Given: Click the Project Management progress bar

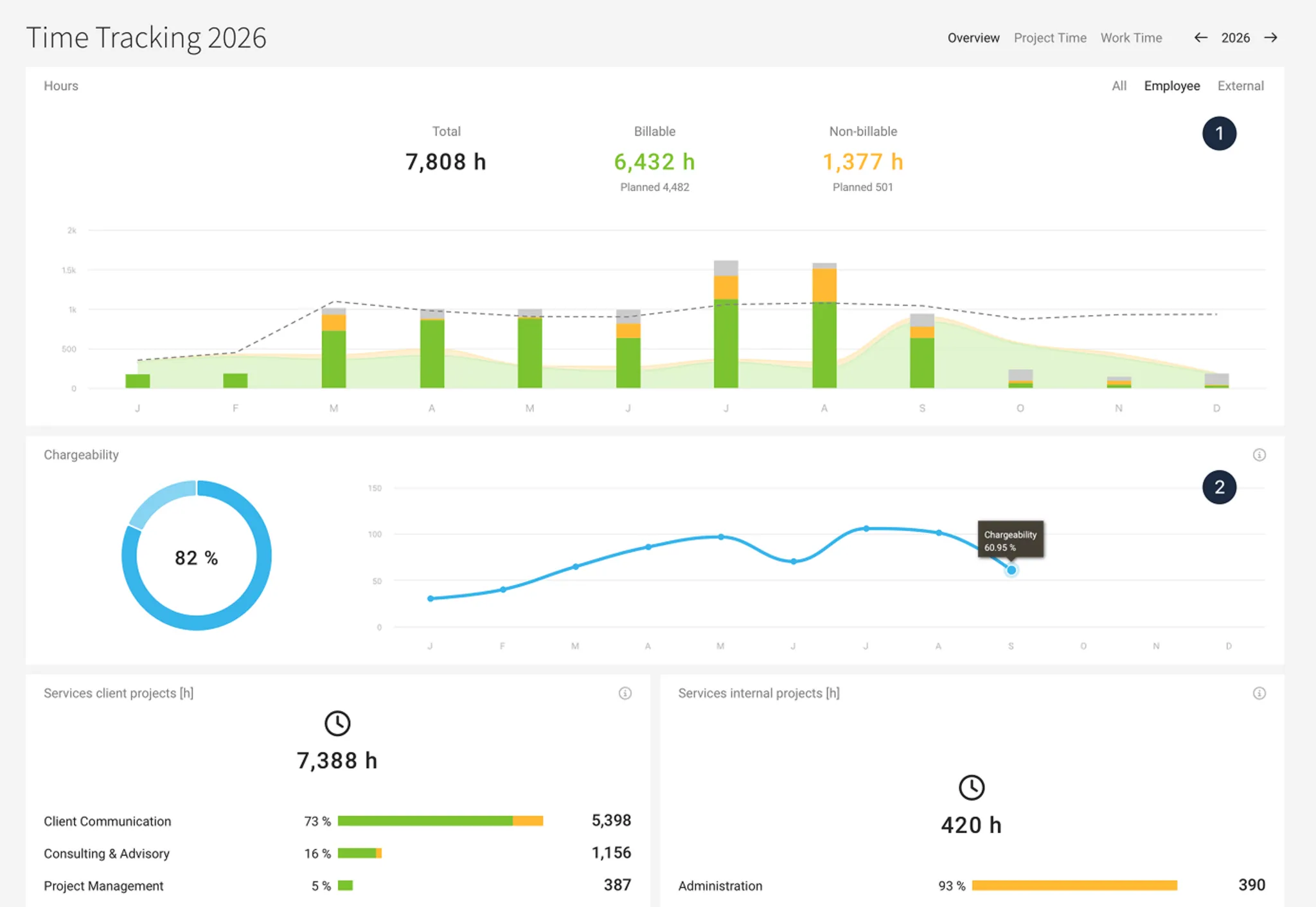Looking at the screenshot, I should click(x=345, y=886).
